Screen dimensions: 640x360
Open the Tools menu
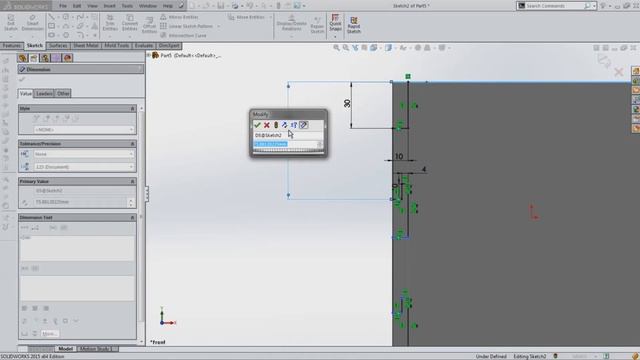point(127,6)
